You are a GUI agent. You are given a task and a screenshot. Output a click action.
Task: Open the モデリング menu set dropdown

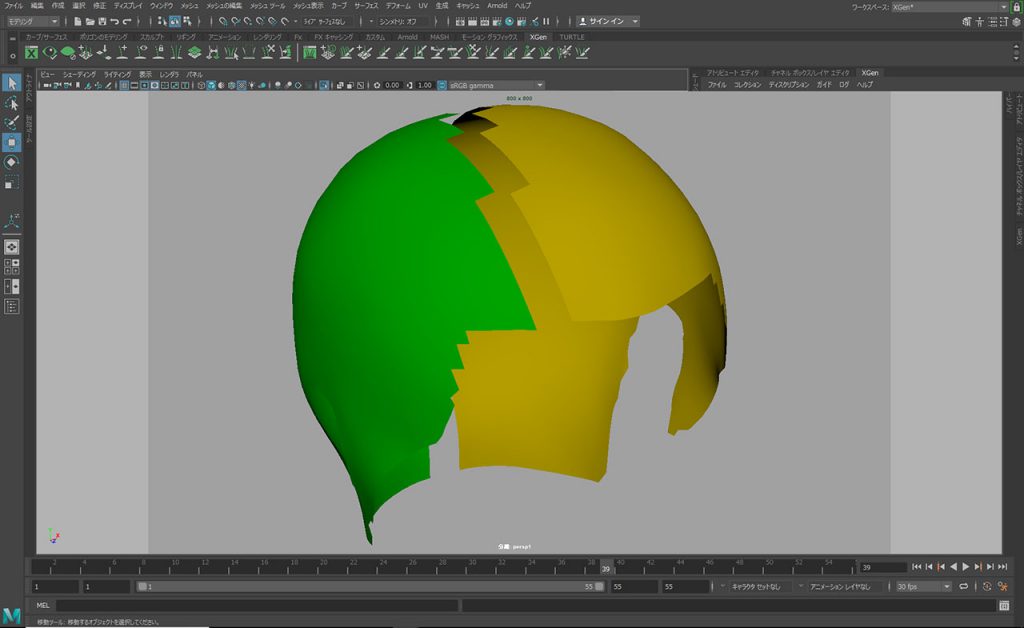tap(33, 21)
